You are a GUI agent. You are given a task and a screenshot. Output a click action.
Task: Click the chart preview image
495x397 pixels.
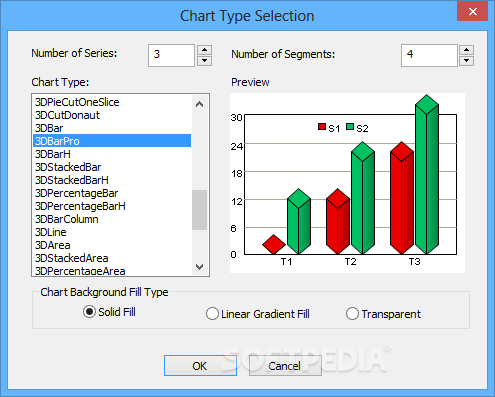pos(347,183)
